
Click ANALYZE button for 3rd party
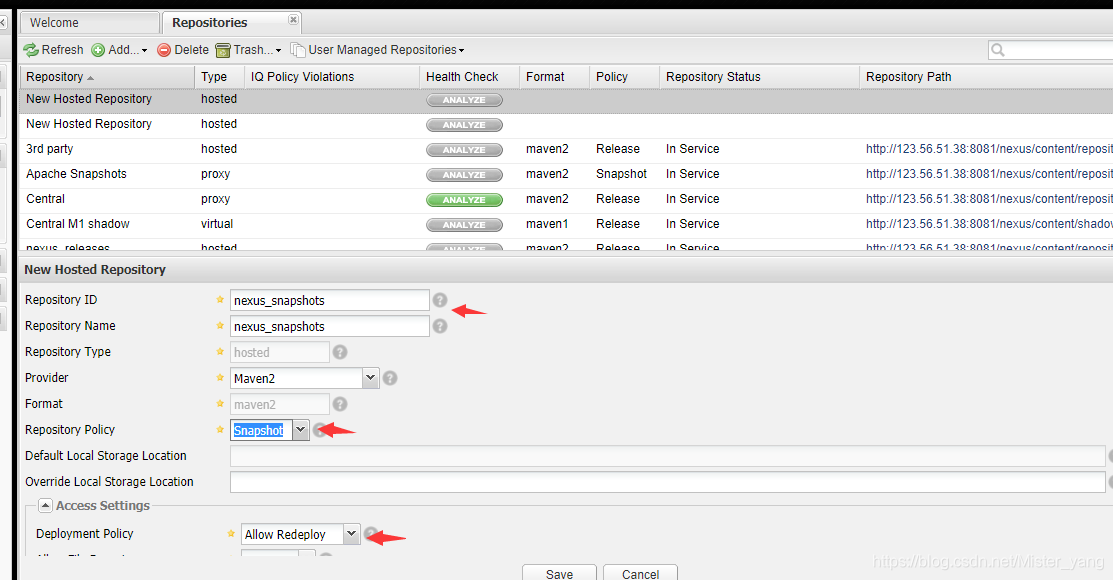coord(464,150)
